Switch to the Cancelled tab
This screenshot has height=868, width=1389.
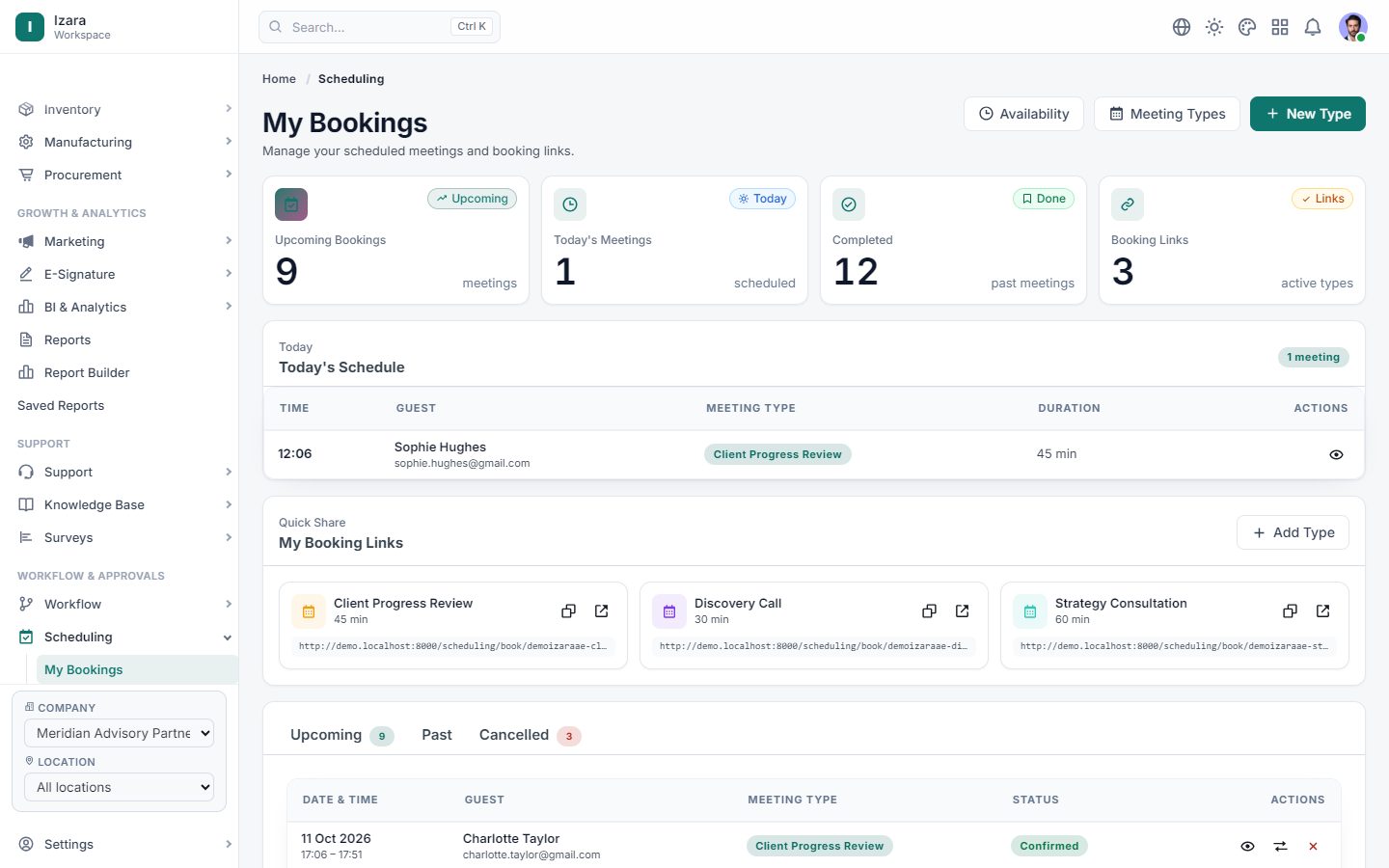530,735
